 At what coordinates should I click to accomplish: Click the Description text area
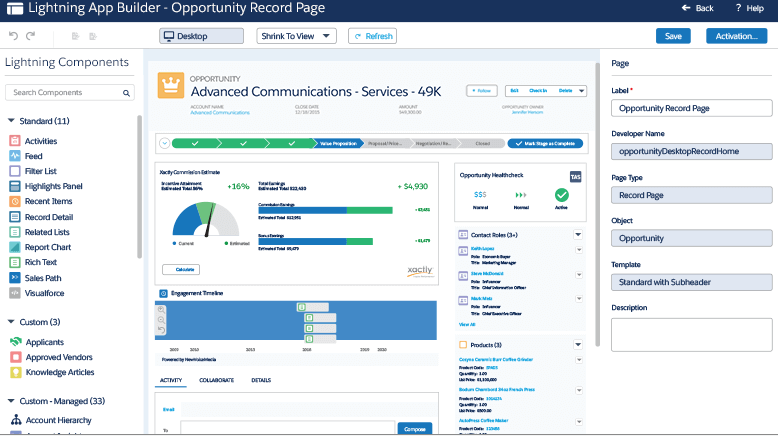click(x=692, y=335)
